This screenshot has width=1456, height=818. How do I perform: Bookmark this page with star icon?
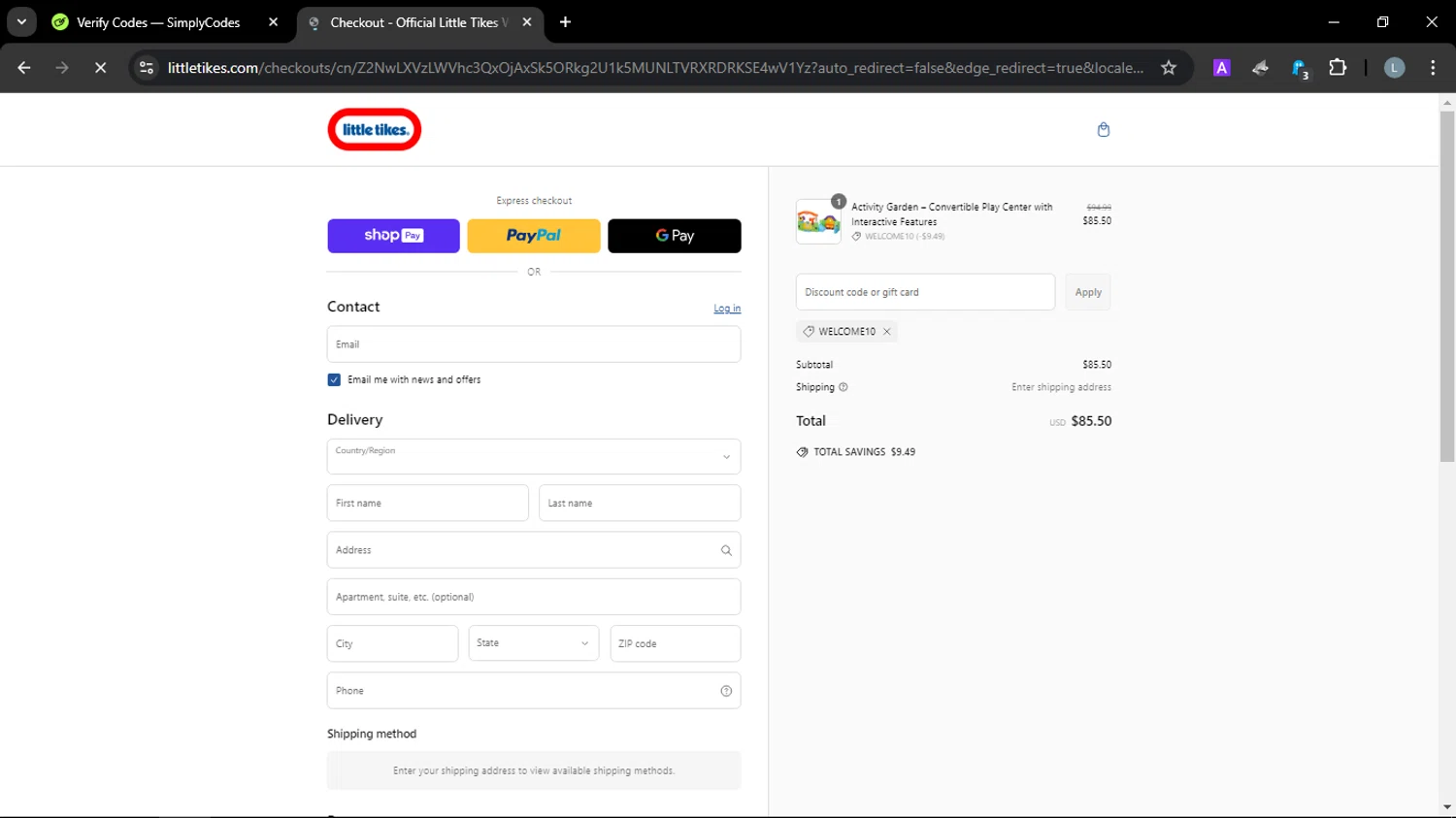pyautogui.click(x=1169, y=68)
